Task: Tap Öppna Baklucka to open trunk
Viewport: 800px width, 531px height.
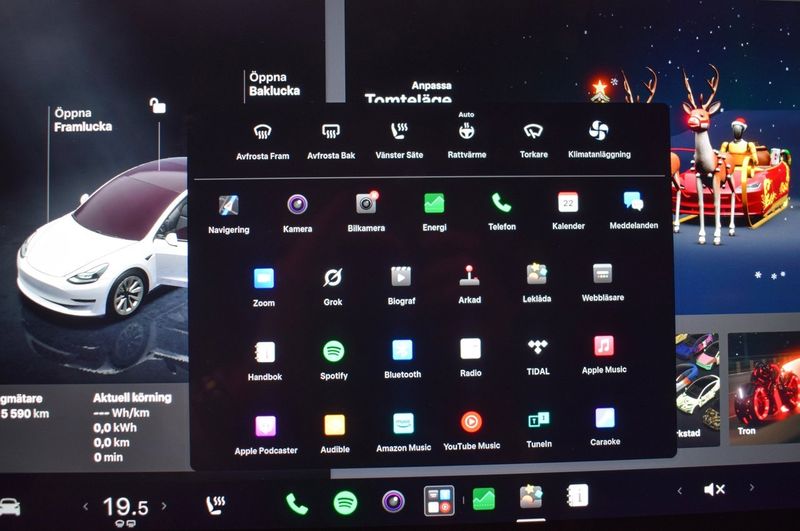Action: [274, 84]
